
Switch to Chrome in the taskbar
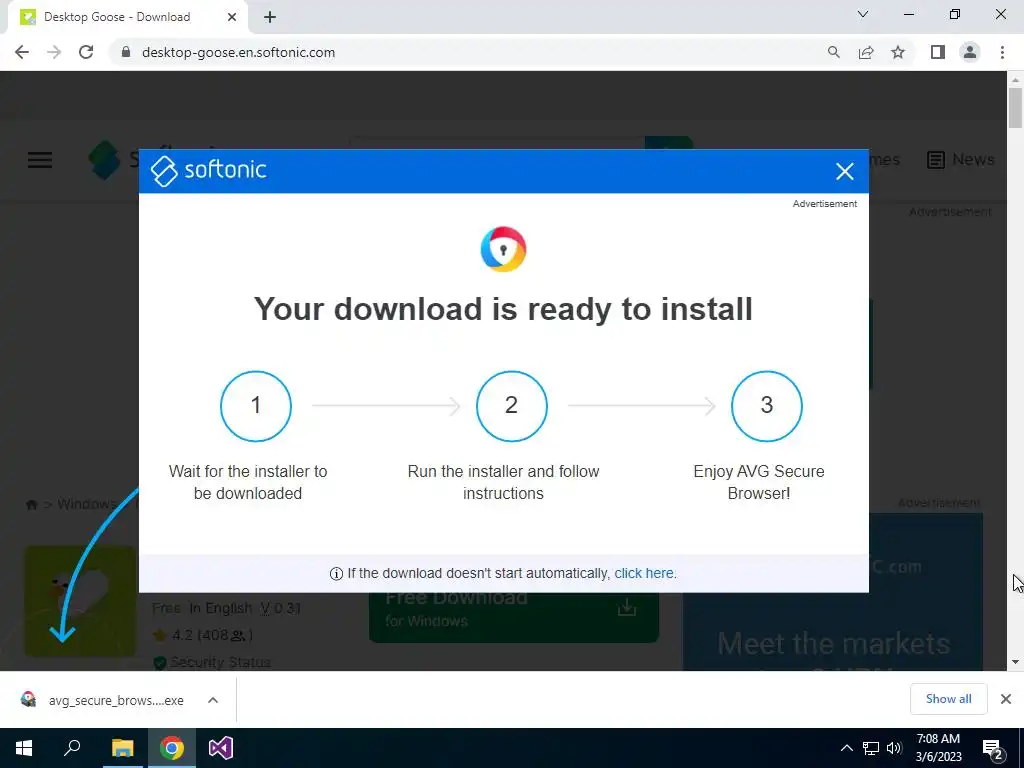171,748
